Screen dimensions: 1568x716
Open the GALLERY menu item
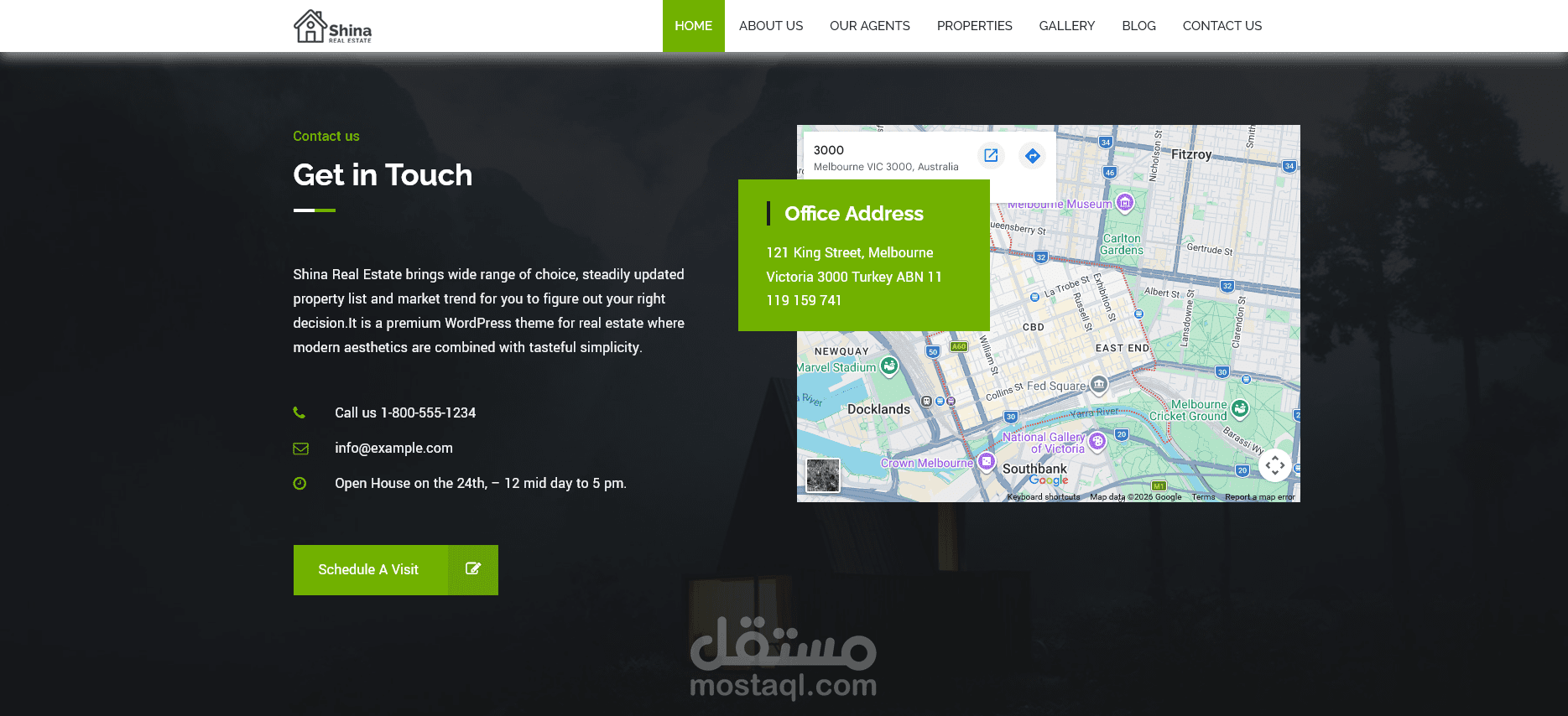(1066, 26)
